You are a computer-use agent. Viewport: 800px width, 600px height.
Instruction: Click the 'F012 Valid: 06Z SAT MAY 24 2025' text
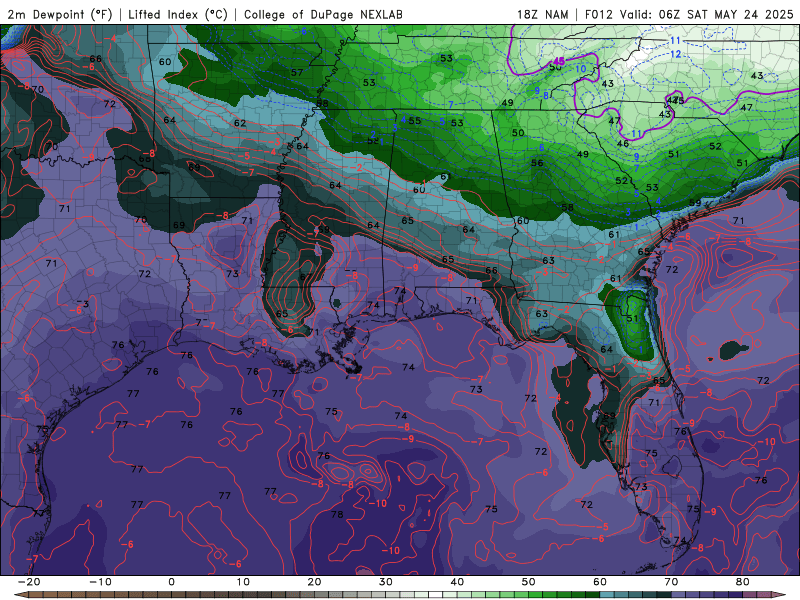pyautogui.click(x=689, y=14)
